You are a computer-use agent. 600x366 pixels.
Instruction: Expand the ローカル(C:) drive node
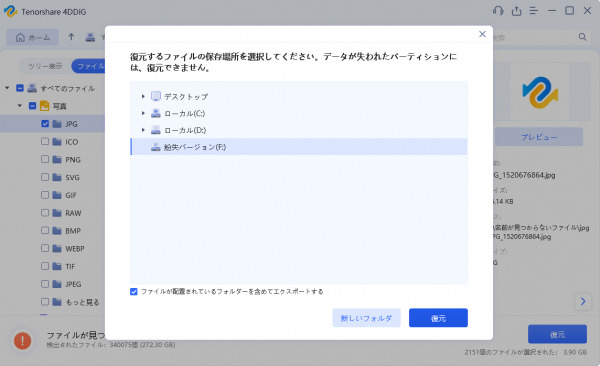[143, 113]
